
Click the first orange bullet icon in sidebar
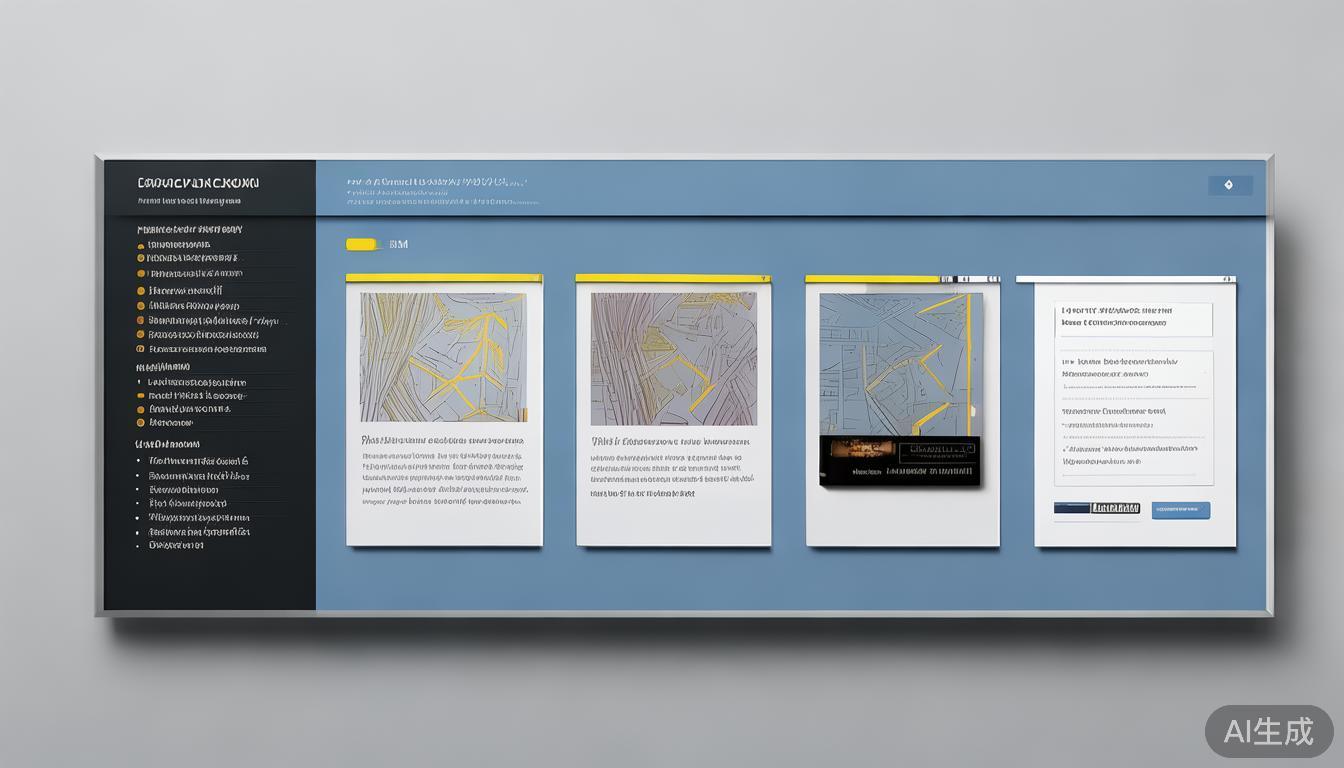140,245
